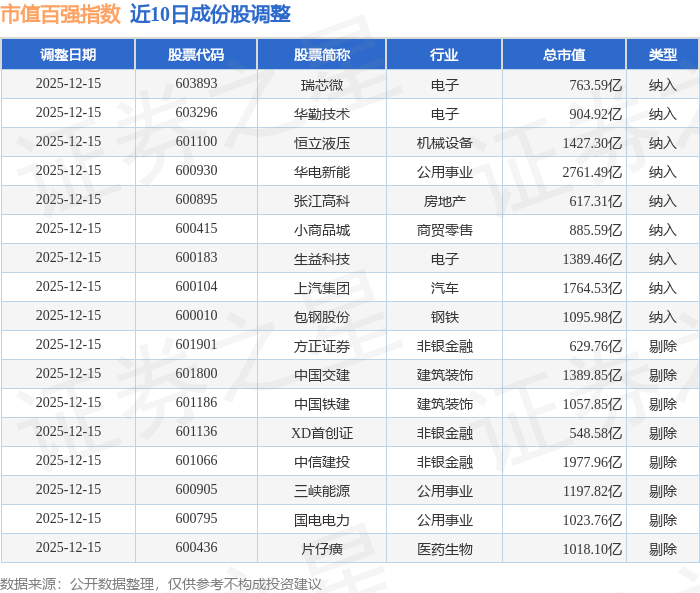This screenshot has width=700, height=593.
Task: Click the 股票代码 column header
Action: click(196, 54)
